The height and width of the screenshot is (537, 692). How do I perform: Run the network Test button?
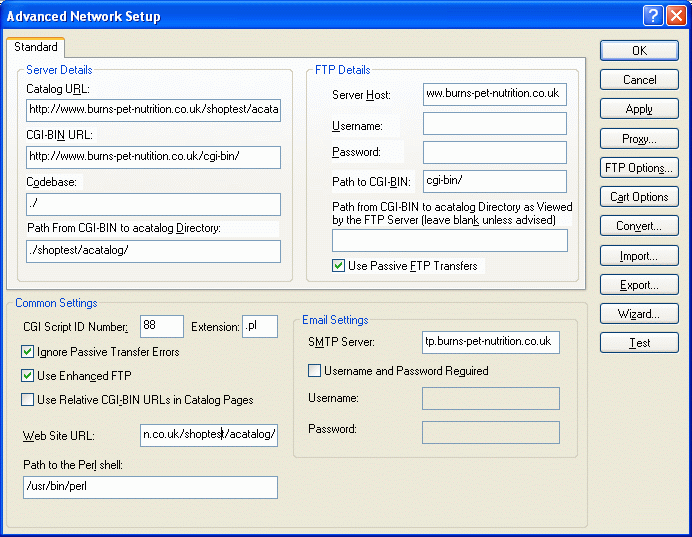(639, 343)
